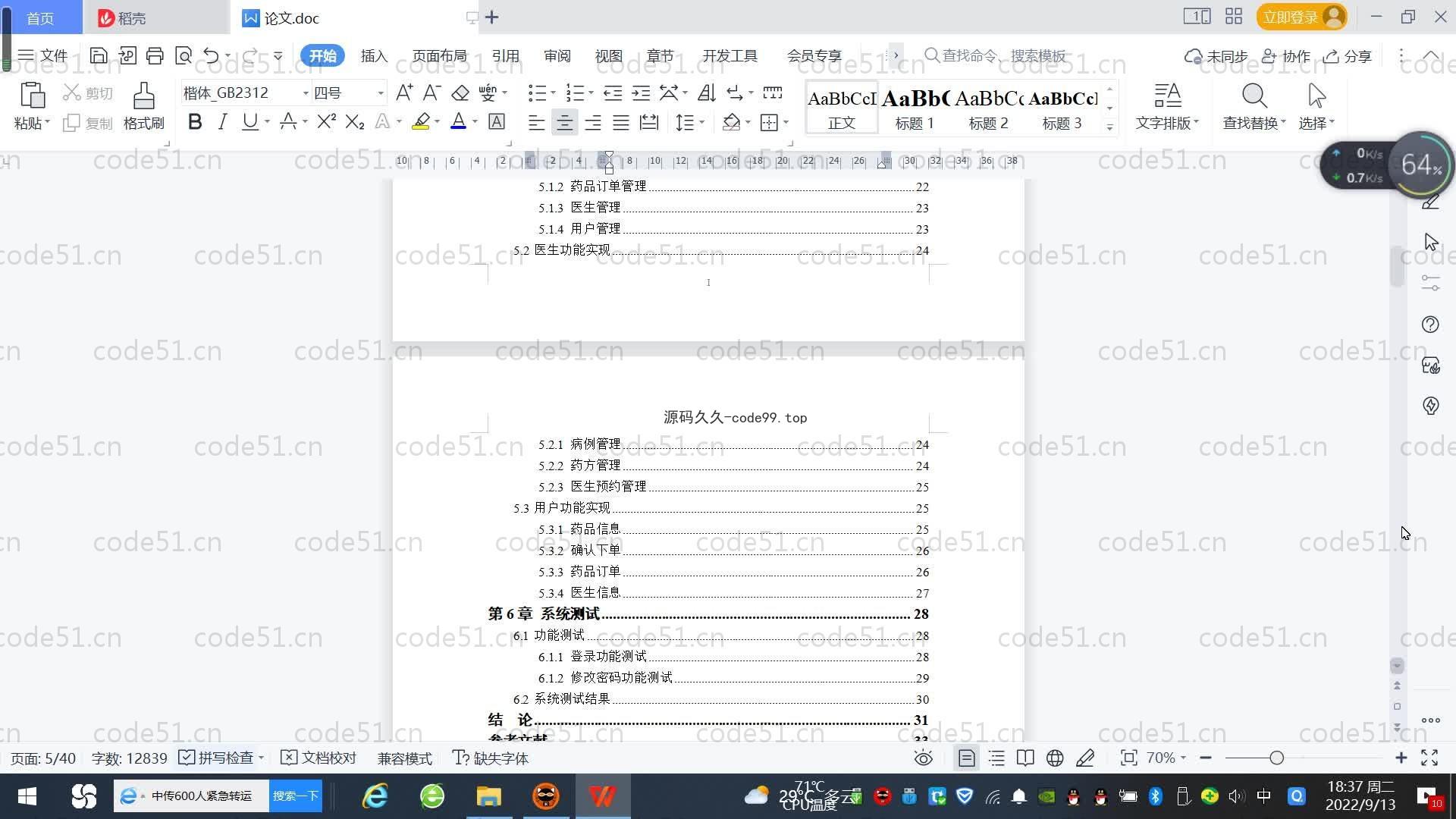The height and width of the screenshot is (819, 1456).
Task: Click the Copy icon
Action: coord(71,123)
